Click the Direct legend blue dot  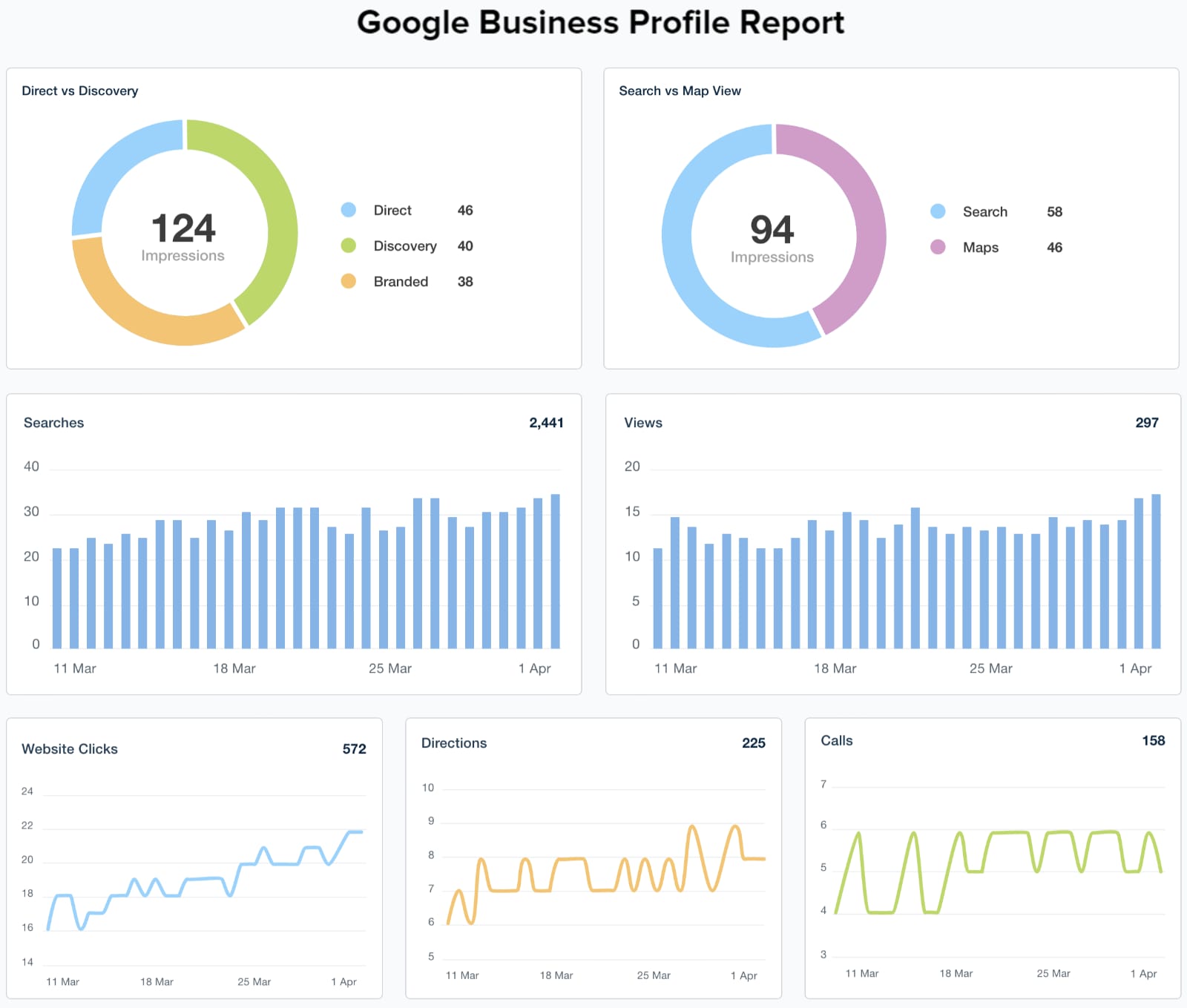(348, 210)
